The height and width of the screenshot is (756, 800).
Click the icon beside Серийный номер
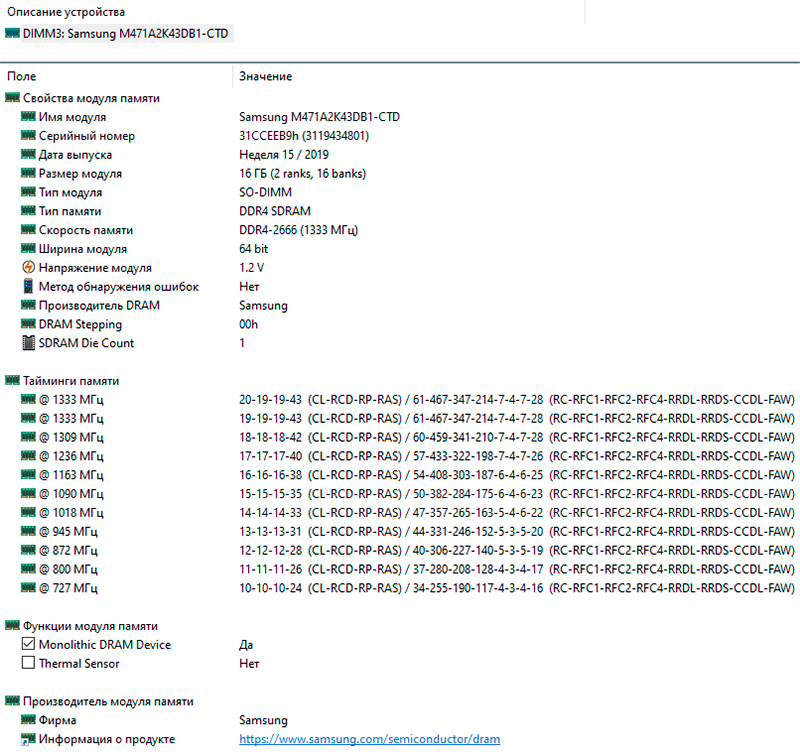[28, 135]
